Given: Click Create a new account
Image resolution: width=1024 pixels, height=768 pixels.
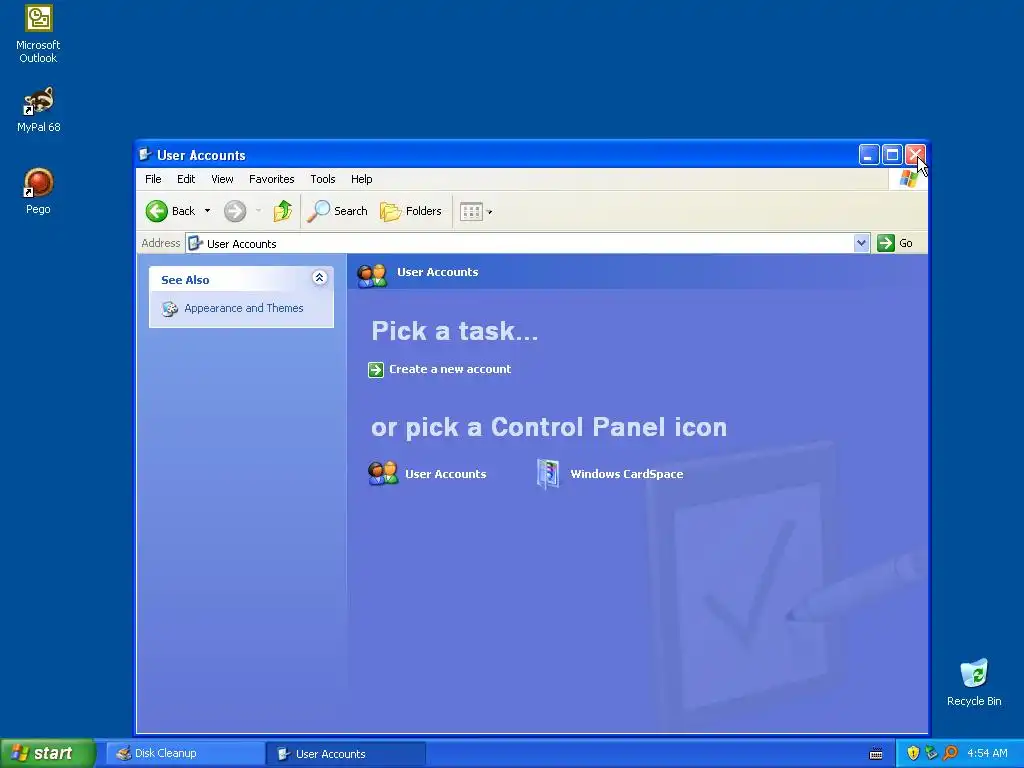Looking at the screenshot, I should click(450, 369).
